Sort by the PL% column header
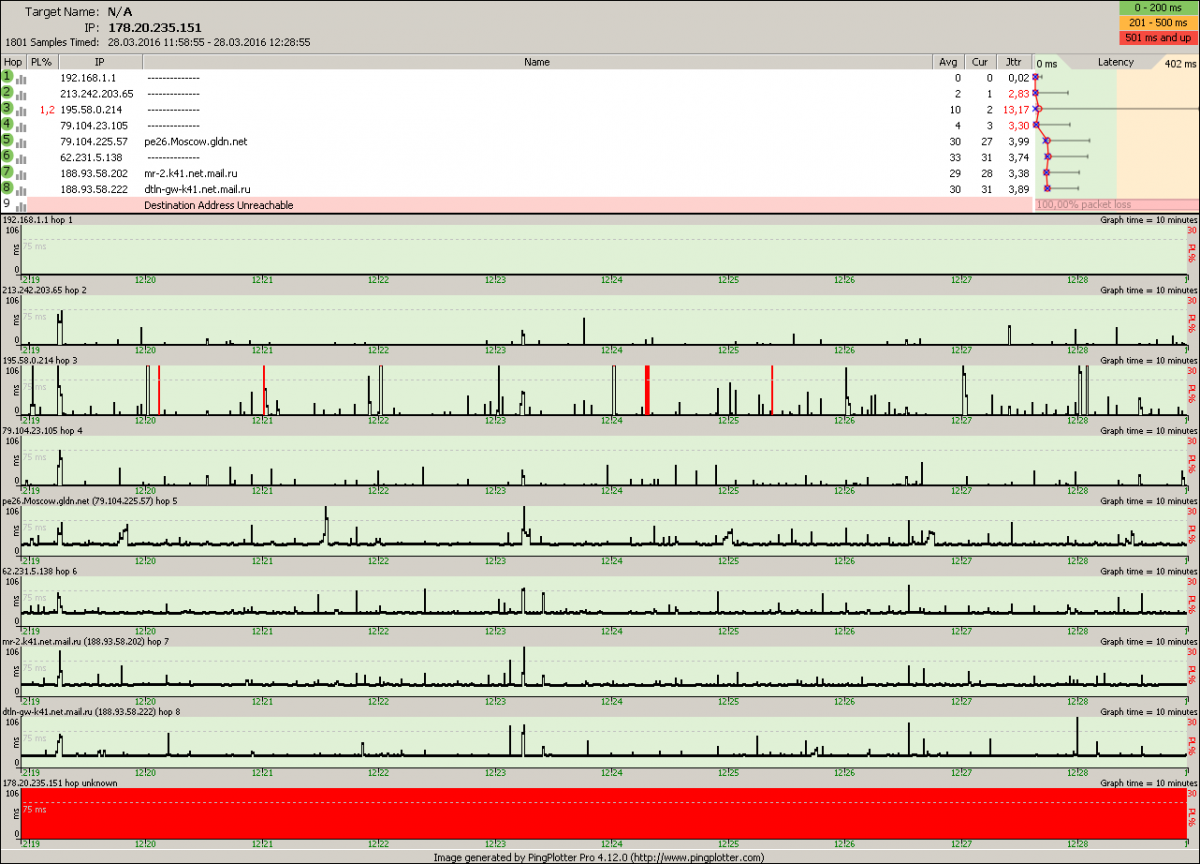The image size is (1200, 864). (41, 62)
